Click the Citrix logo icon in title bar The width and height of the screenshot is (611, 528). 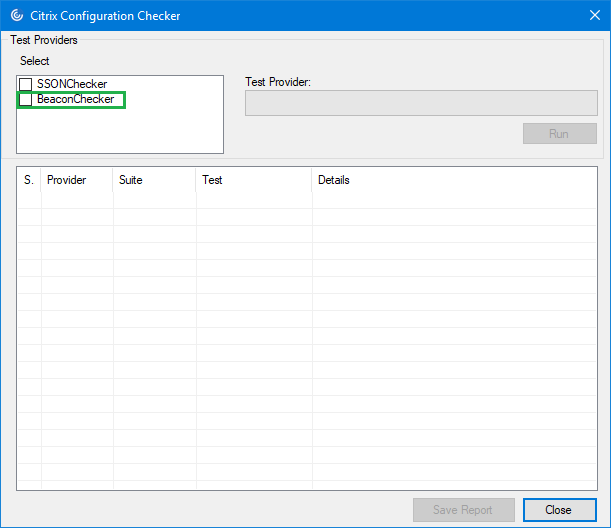(x=17, y=15)
